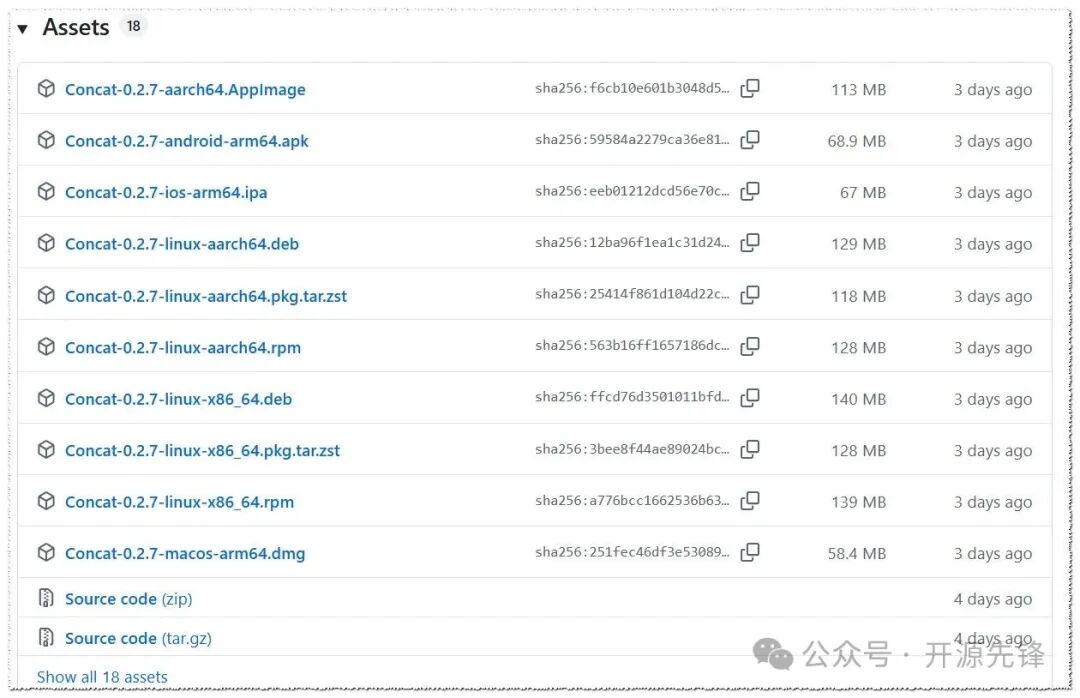
Task: Click the 68.9 MB file size
Action: click(x=857, y=141)
